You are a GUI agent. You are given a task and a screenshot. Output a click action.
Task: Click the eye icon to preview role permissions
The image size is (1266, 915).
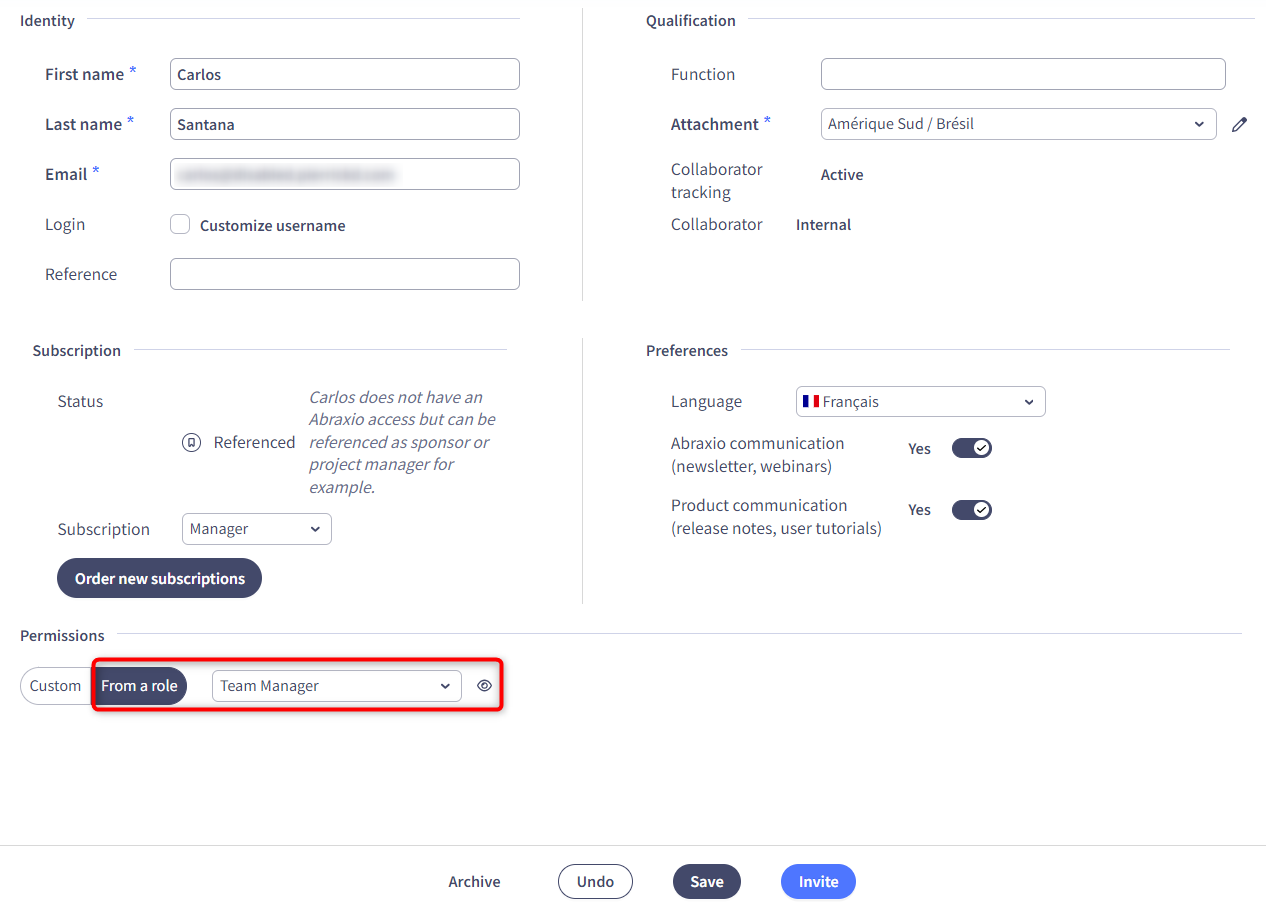coord(484,686)
